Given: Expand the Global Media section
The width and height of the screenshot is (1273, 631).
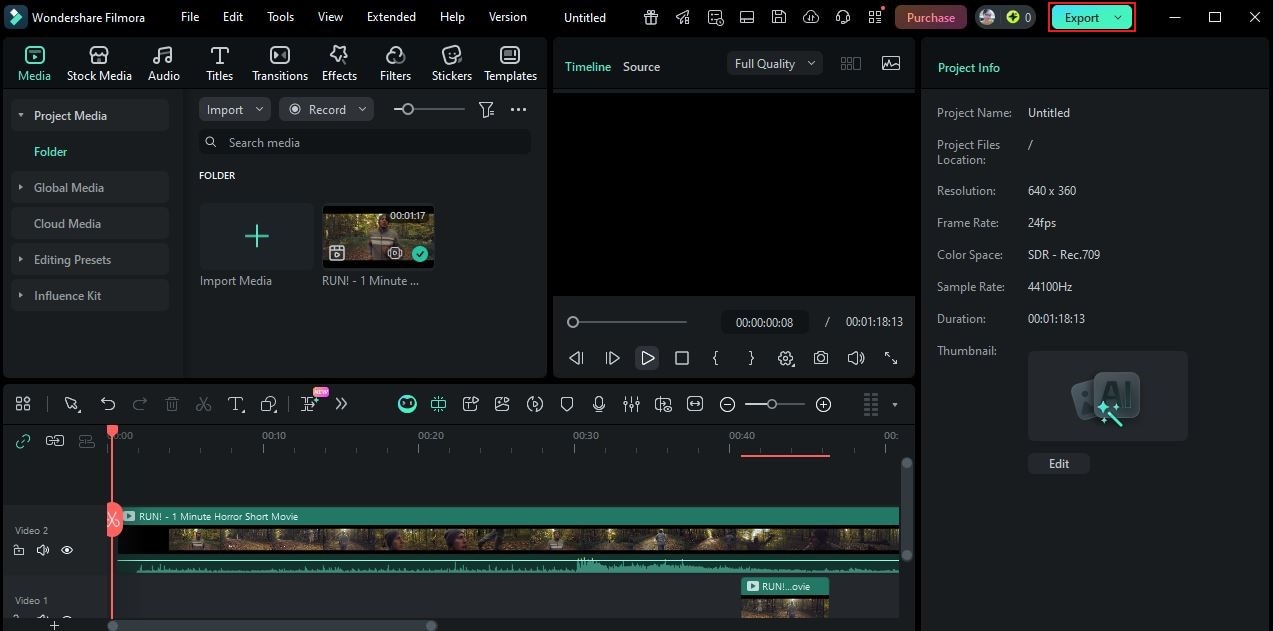Looking at the screenshot, I should tap(20, 188).
